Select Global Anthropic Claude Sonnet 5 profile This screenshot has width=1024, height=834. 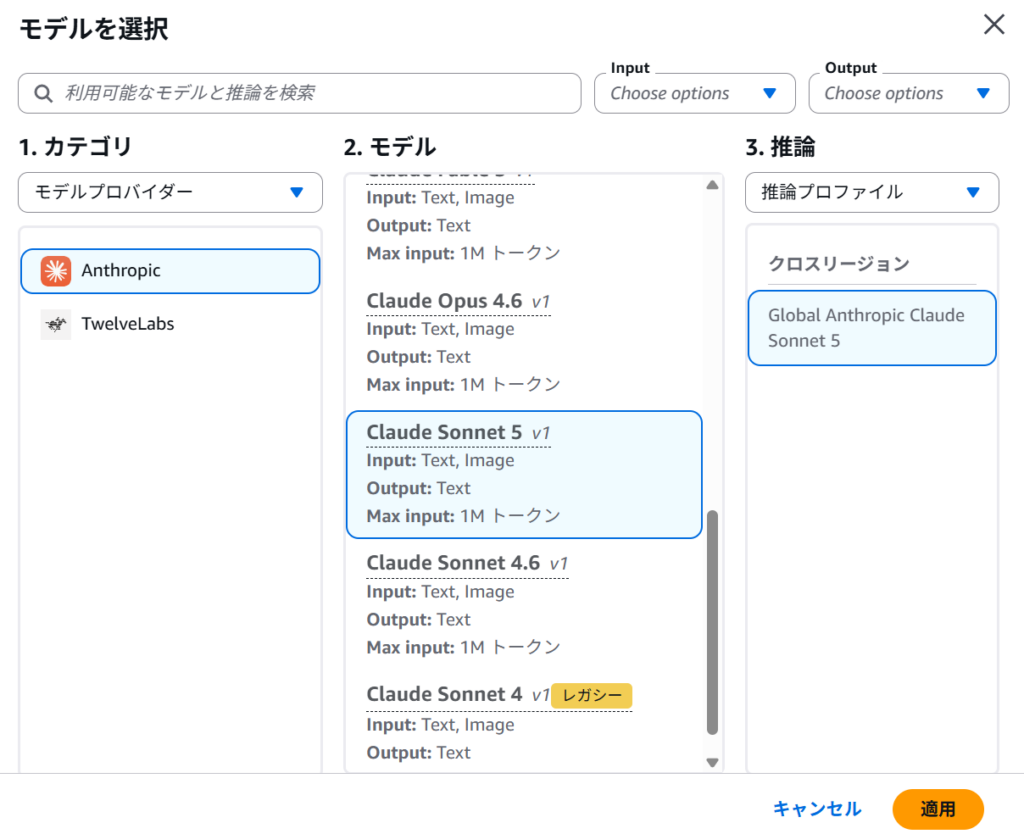point(872,328)
